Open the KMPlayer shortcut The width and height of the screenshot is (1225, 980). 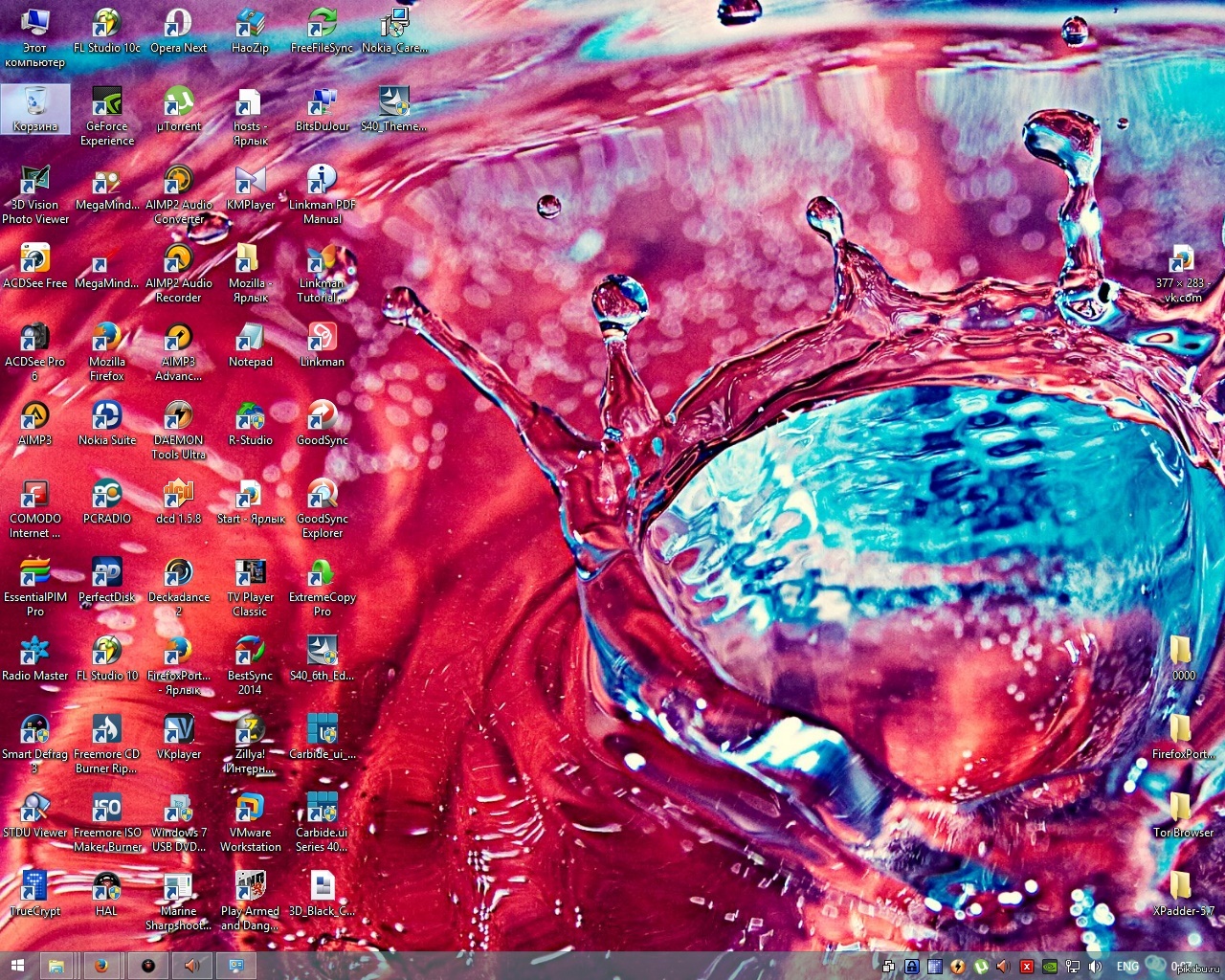[251, 187]
